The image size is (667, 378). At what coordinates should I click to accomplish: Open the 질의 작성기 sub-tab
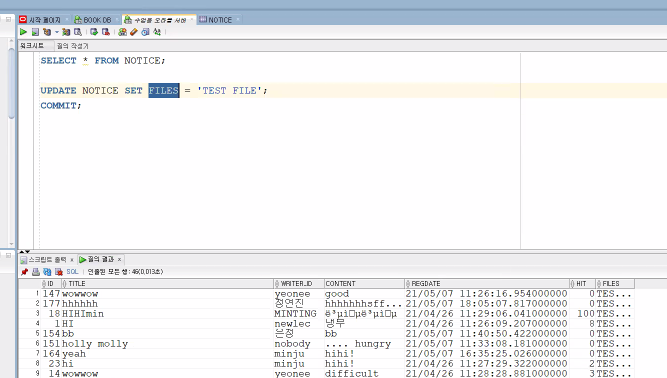click(x=72, y=46)
